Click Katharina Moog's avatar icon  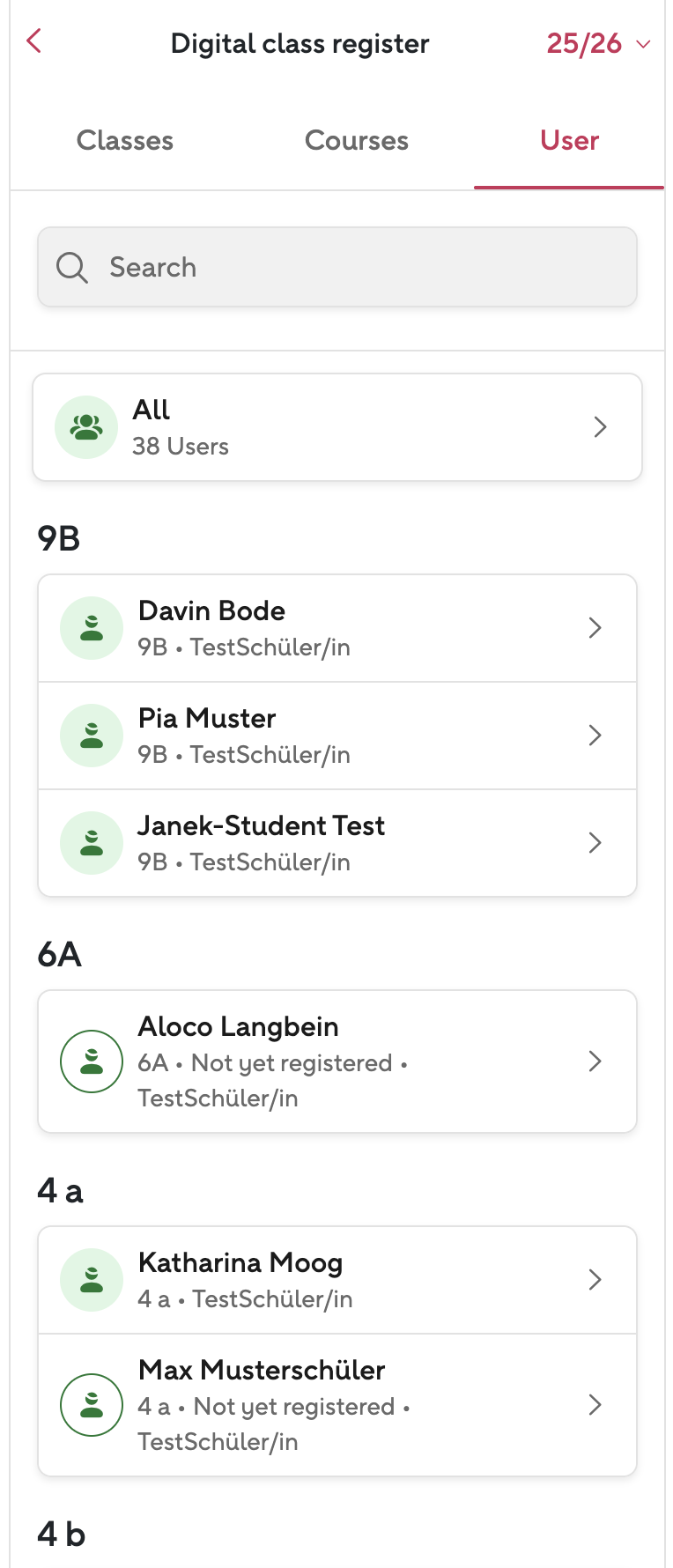tap(92, 1280)
